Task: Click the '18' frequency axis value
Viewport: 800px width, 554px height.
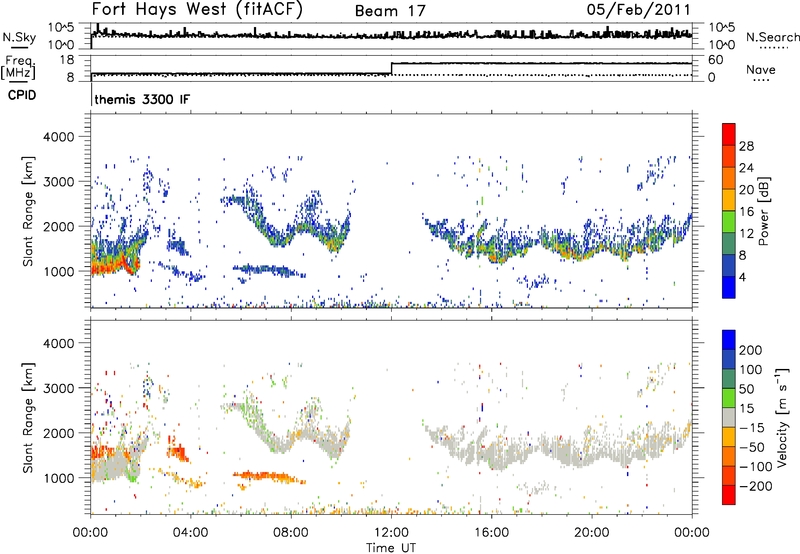Action: 67,60
